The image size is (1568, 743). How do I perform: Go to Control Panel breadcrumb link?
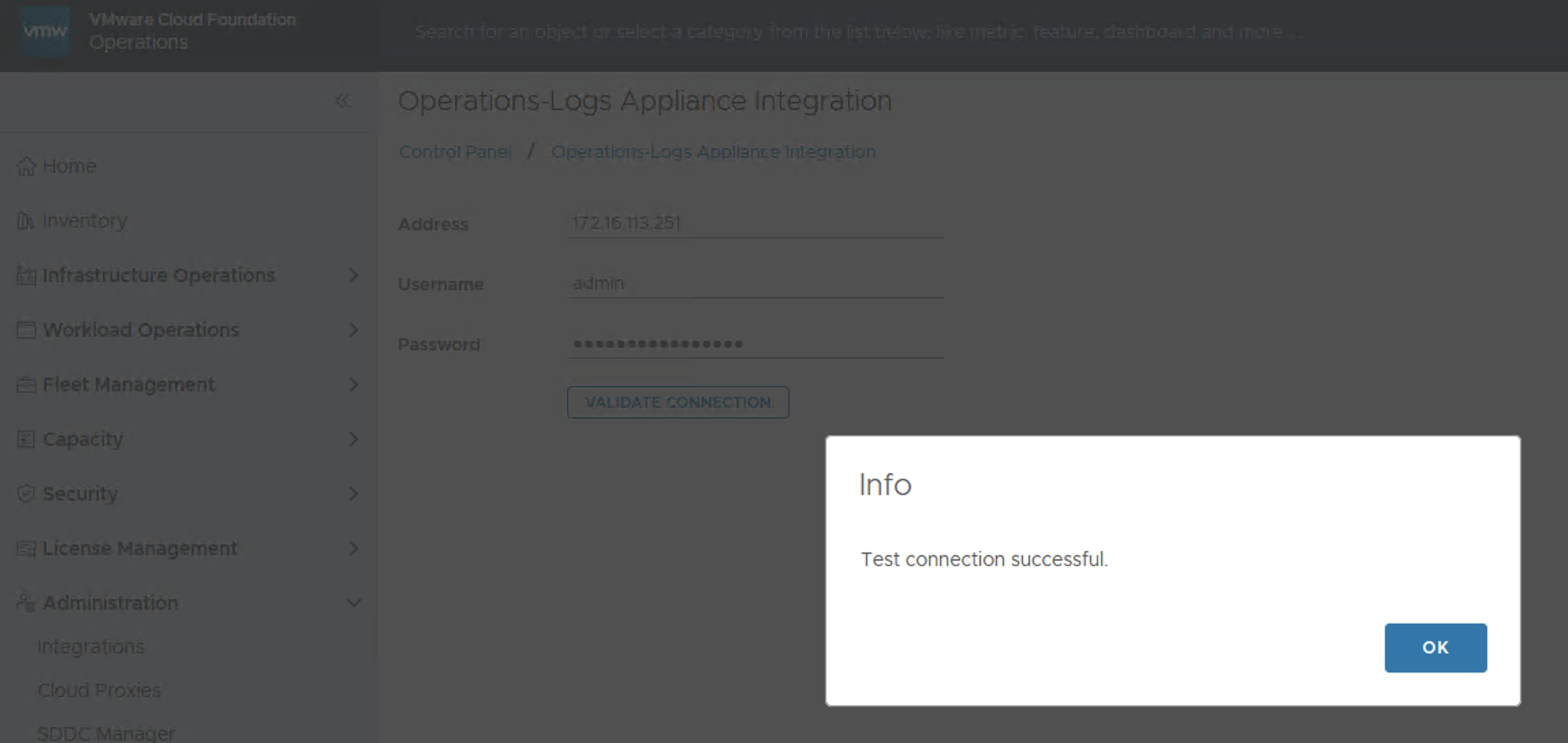coord(455,152)
